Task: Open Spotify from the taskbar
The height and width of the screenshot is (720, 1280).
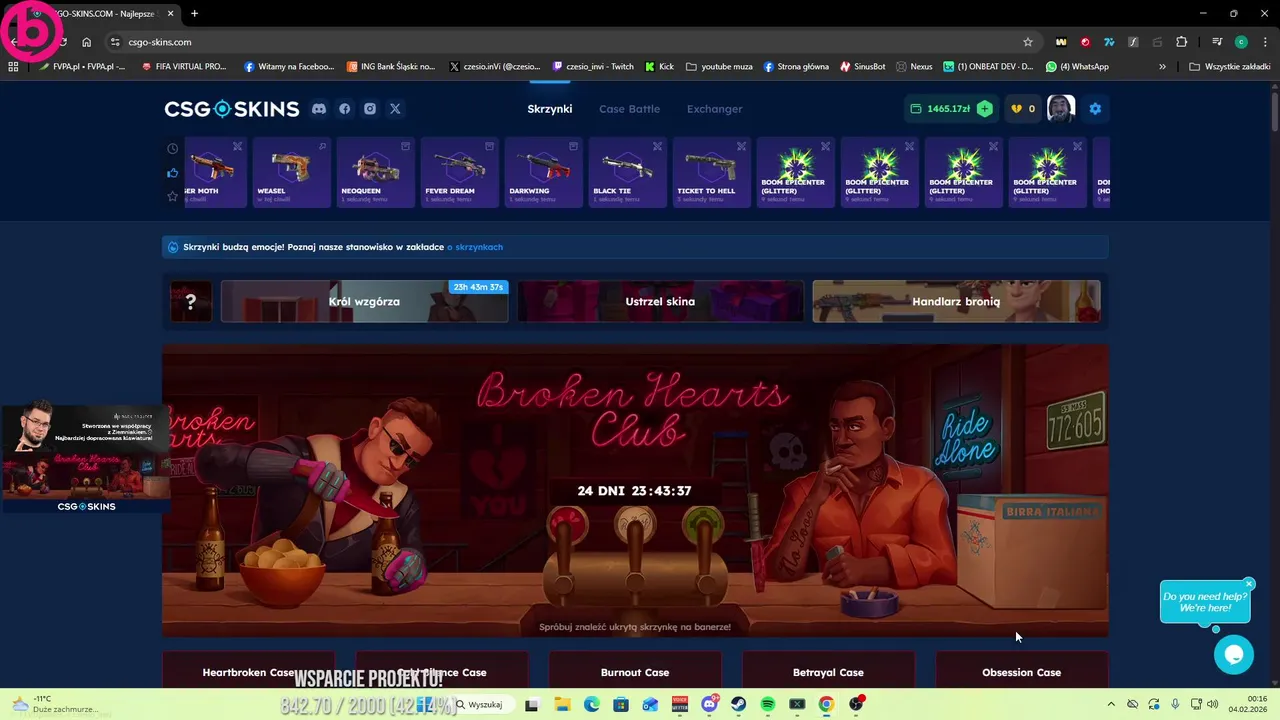Action: 768,704
